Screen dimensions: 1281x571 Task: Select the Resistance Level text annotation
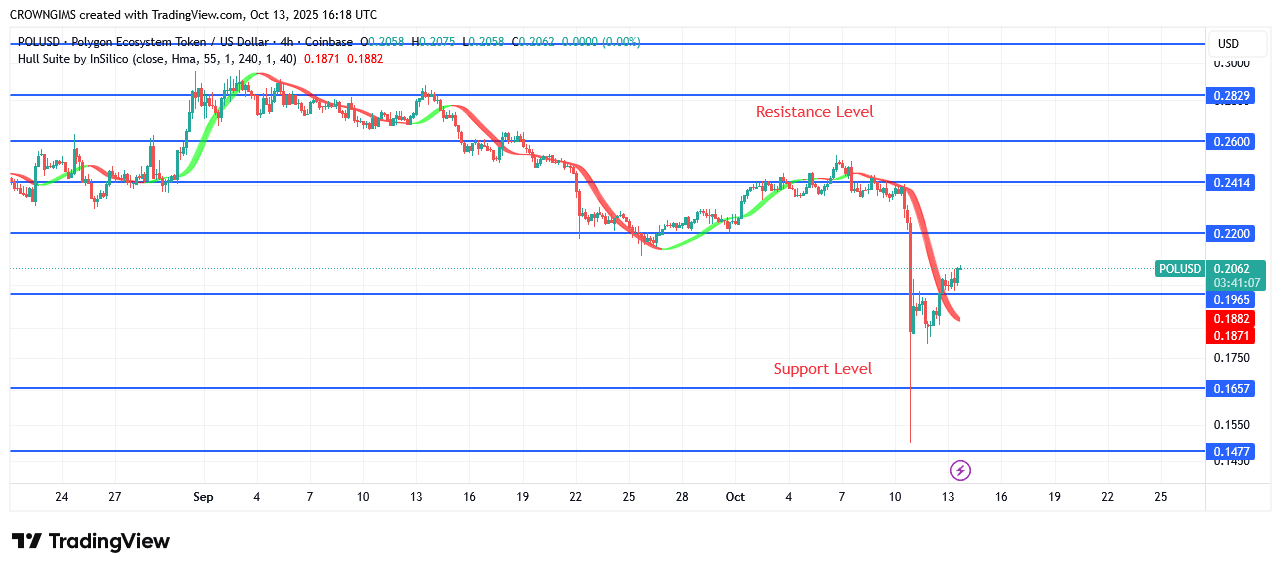[x=814, y=112]
